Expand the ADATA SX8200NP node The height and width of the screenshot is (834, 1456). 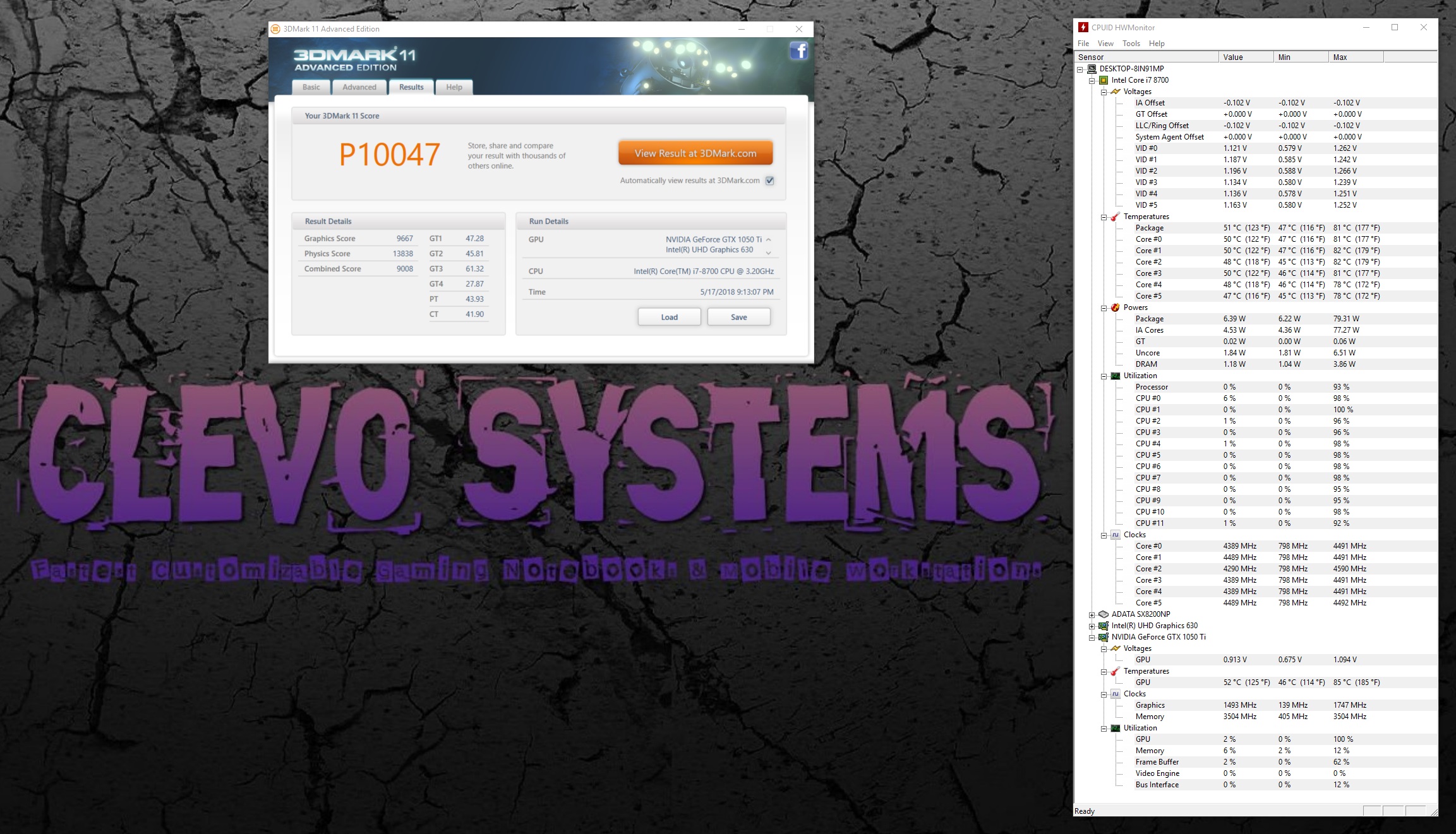click(x=1092, y=615)
